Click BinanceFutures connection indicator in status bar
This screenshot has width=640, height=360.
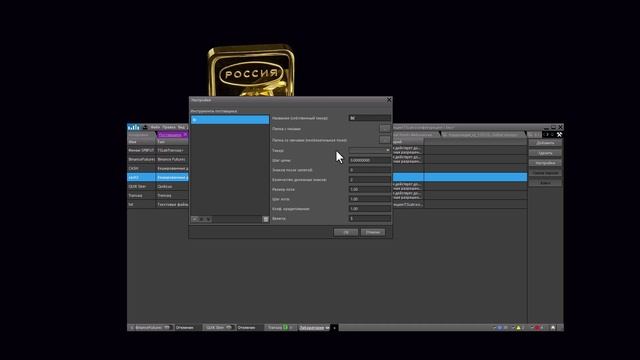150,327
